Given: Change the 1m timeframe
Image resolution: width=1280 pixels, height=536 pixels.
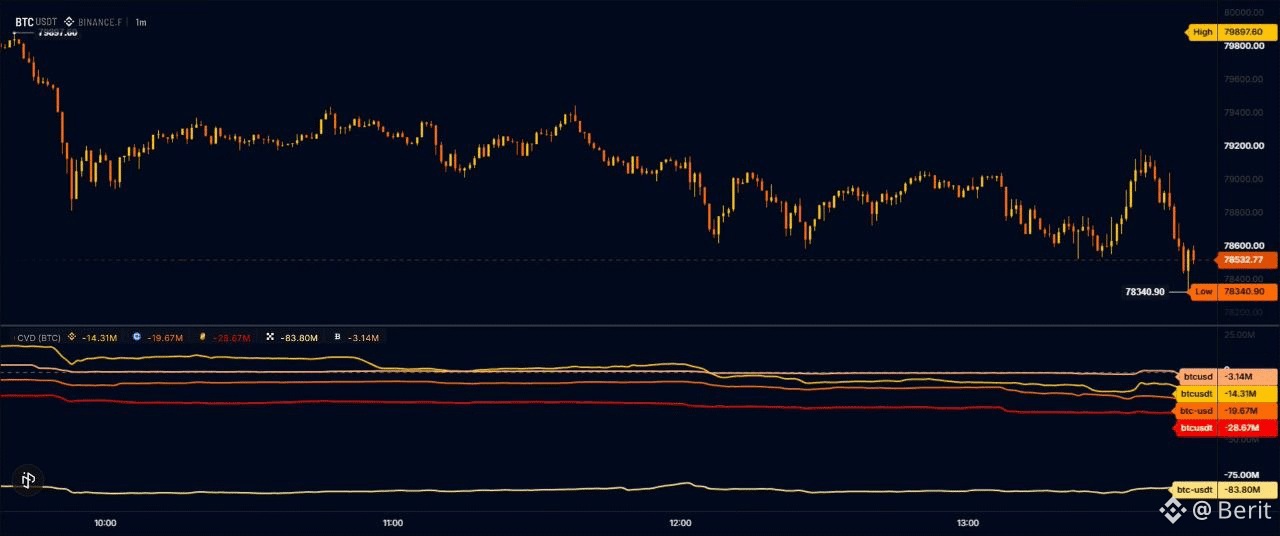Looking at the screenshot, I should click(x=141, y=21).
